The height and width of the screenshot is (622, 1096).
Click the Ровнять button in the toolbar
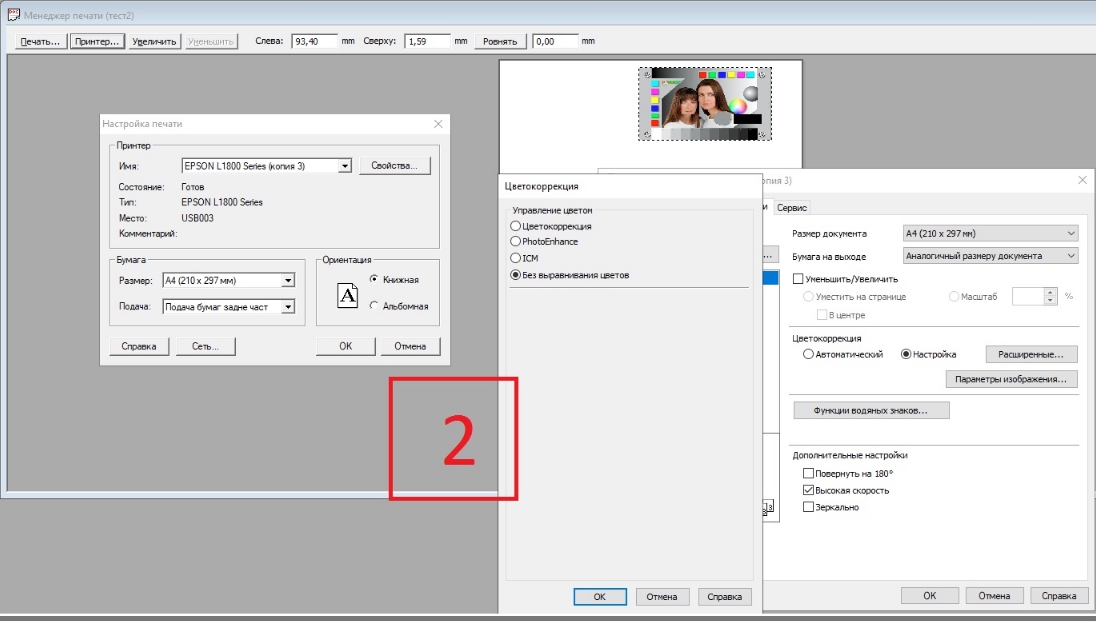pyautogui.click(x=500, y=41)
